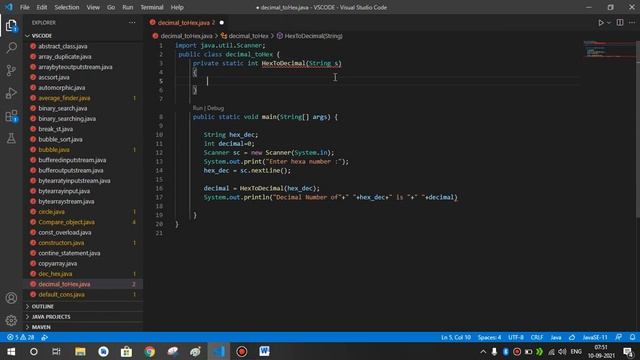Open the run button dropdown arrow
This screenshot has height=360, width=640.
tap(609, 23)
